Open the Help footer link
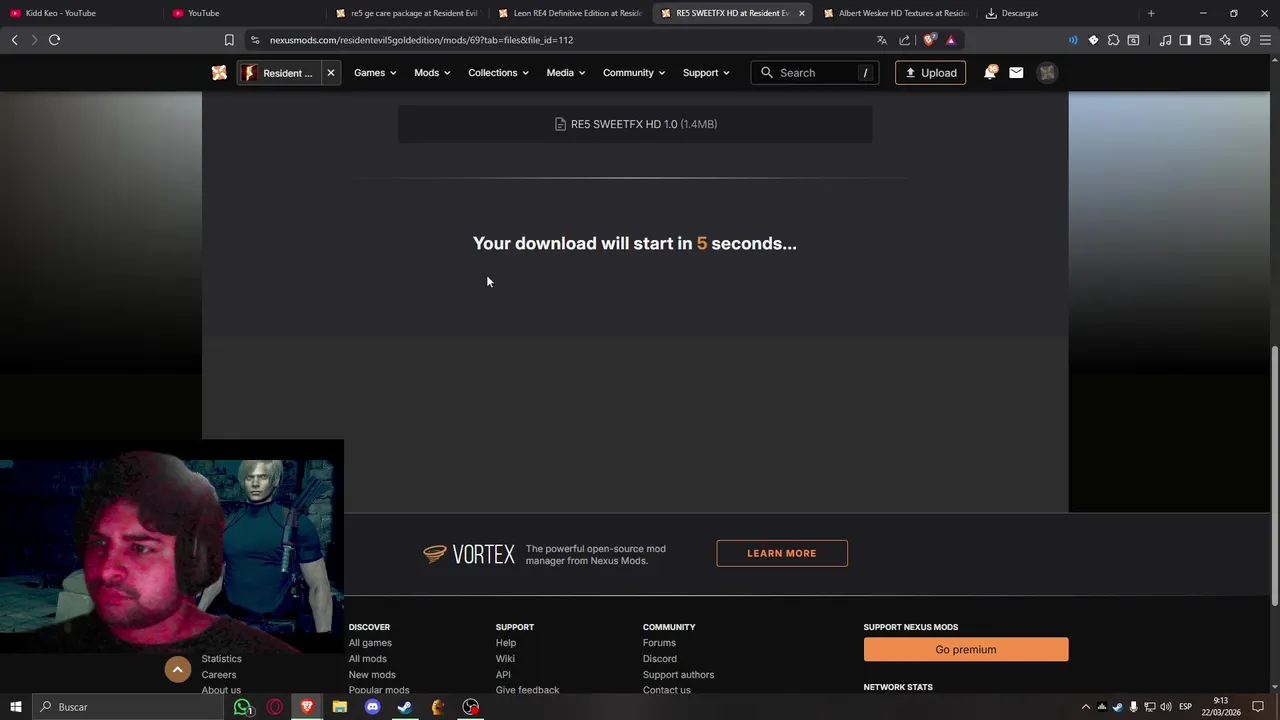 coord(506,643)
